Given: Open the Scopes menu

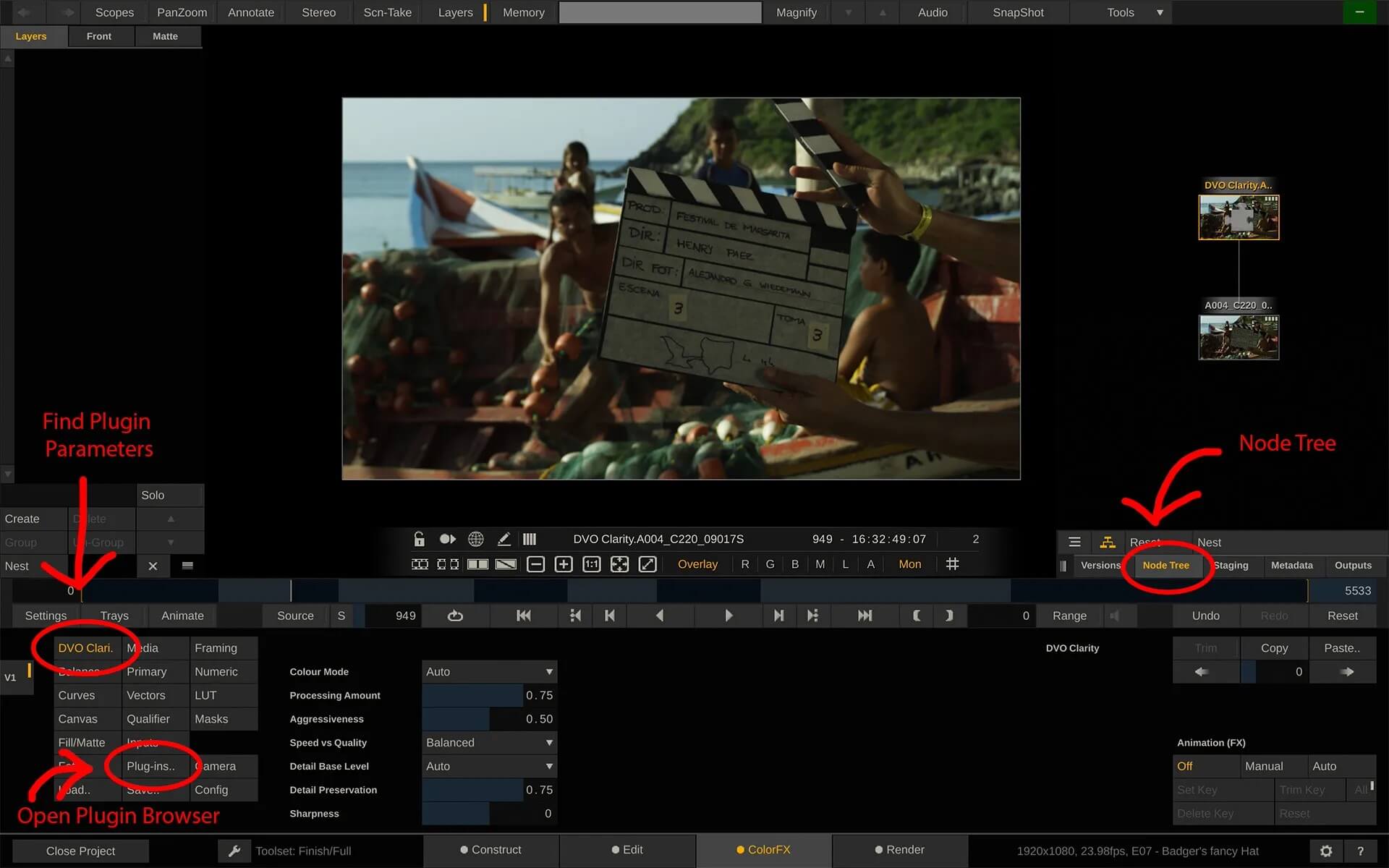Looking at the screenshot, I should tap(114, 12).
